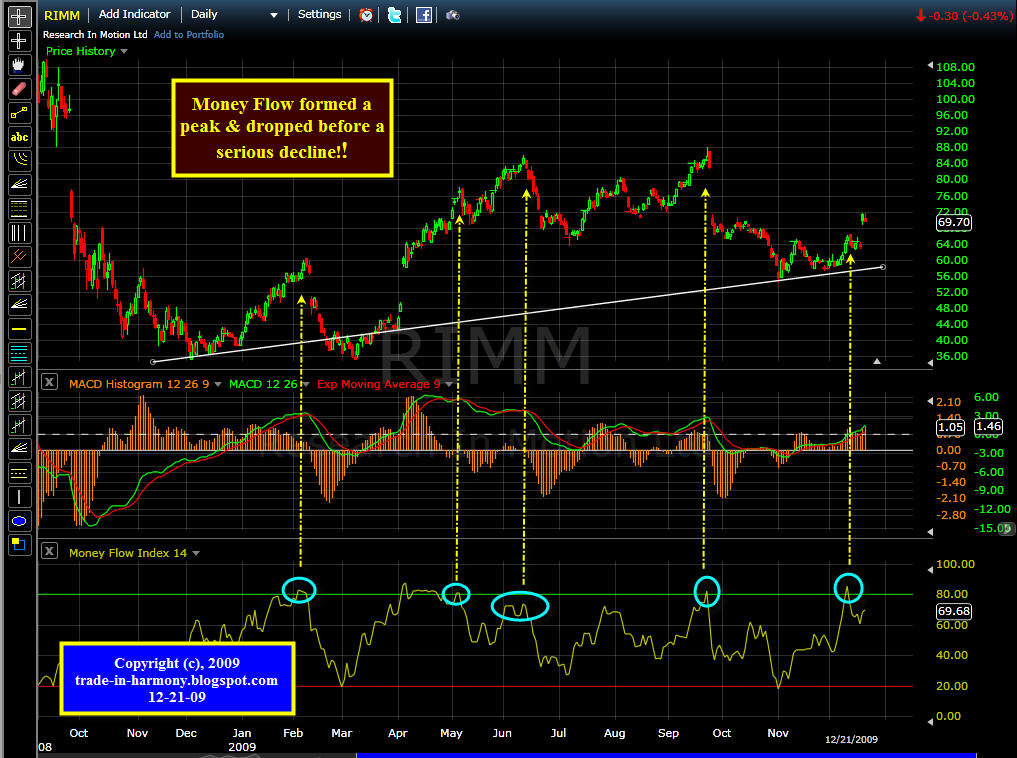This screenshot has height=758, width=1017.
Task: Click the 69.70 current price tag
Action: 953,222
